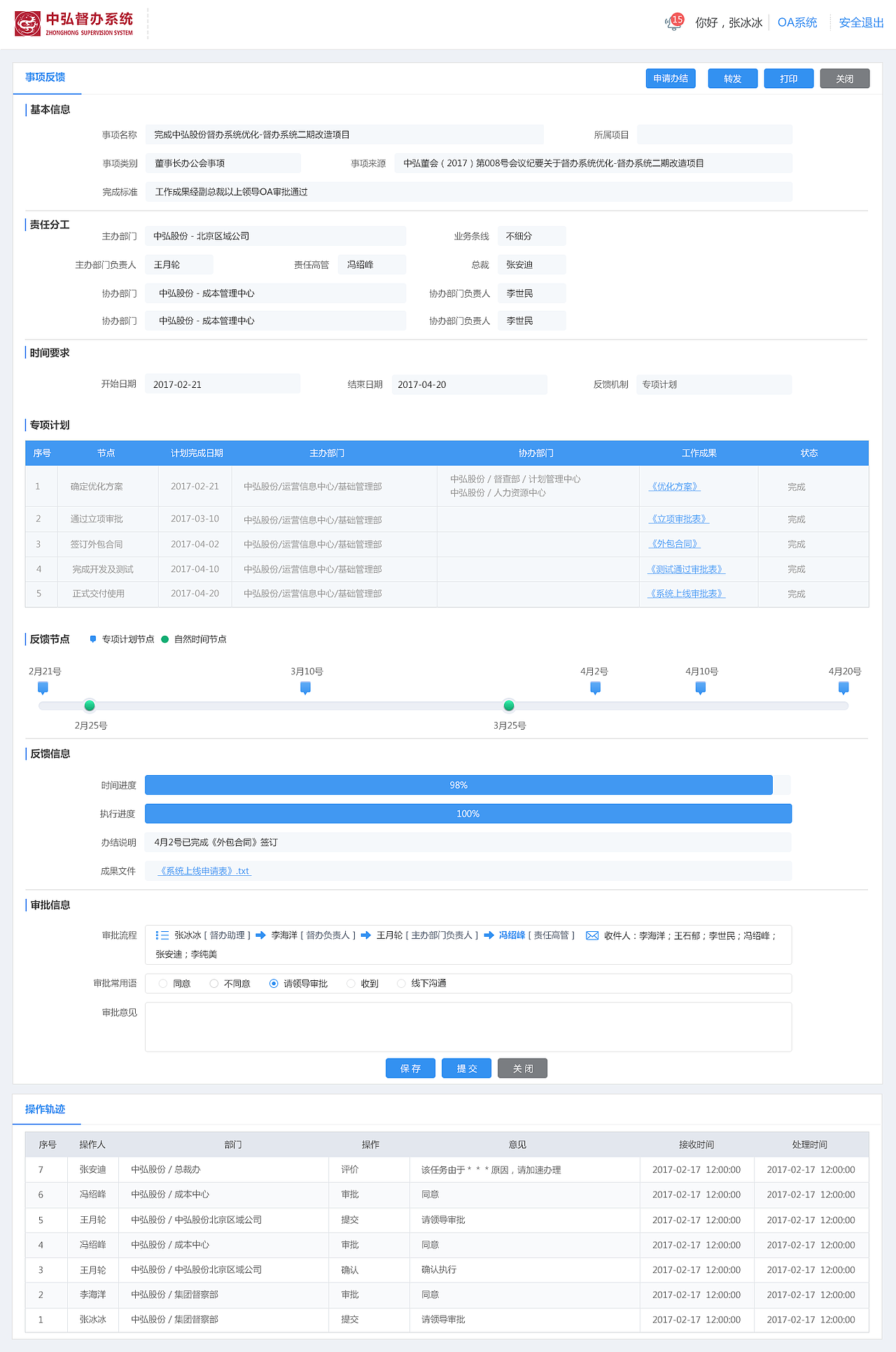Click the 98% time progress bar
896x1352 pixels.
point(458,785)
